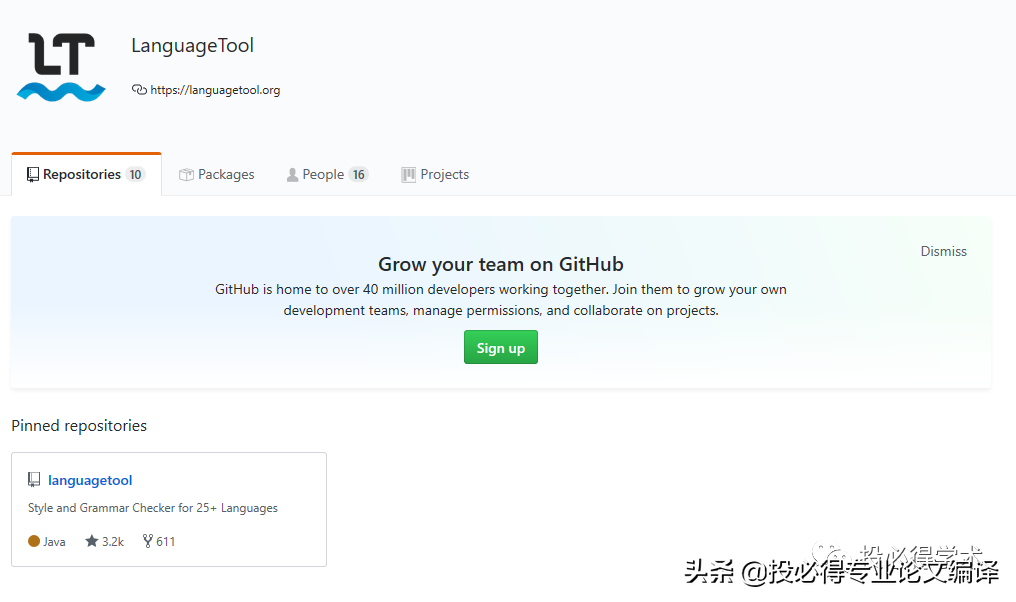
Task: Click the Repositories count badge showing 10
Action: (x=135, y=174)
